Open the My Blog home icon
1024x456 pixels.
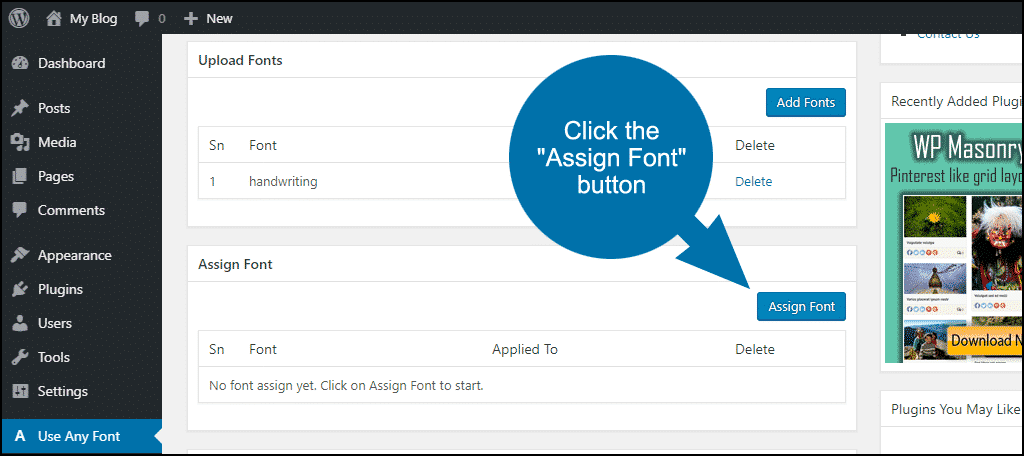pos(54,18)
